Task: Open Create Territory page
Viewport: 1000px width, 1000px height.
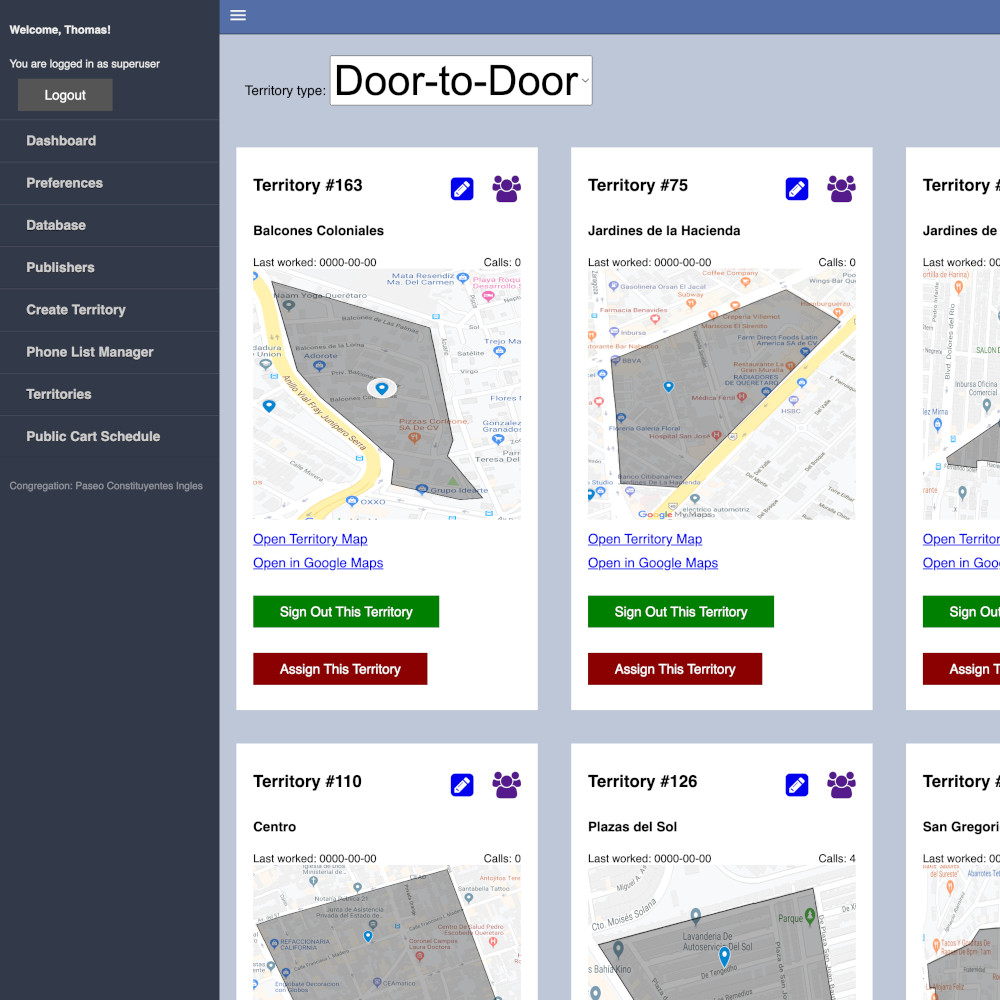Action: (x=76, y=310)
